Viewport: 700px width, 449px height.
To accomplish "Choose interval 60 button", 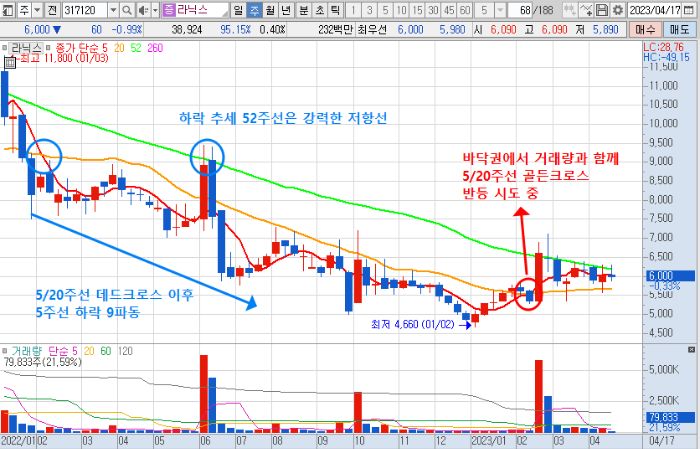I will click(x=465, y=9).
